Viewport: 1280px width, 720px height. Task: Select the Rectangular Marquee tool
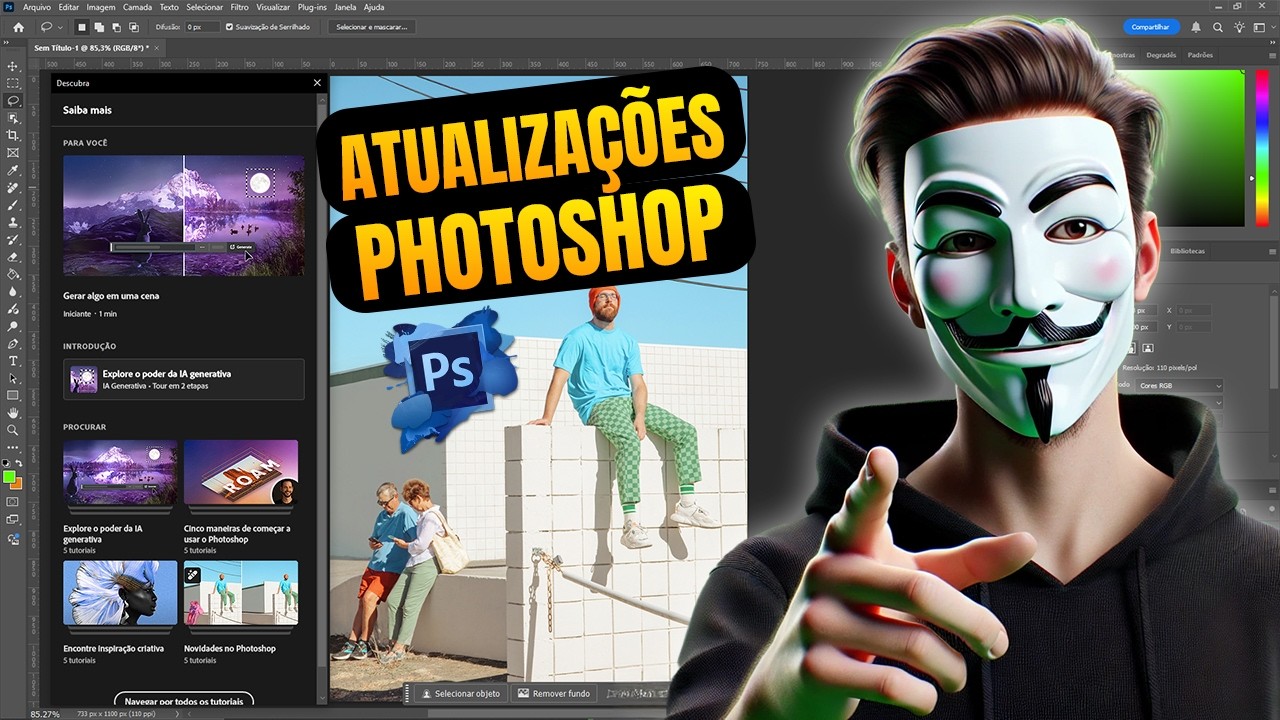(13, 83)
